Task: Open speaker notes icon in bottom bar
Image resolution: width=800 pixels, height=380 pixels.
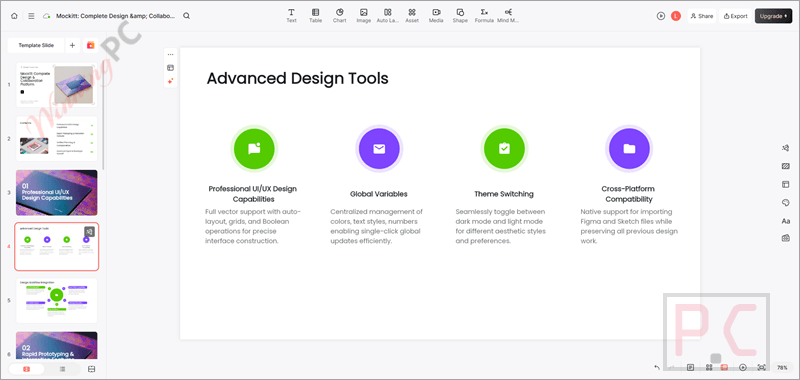Action: click(x=690, y=367)
